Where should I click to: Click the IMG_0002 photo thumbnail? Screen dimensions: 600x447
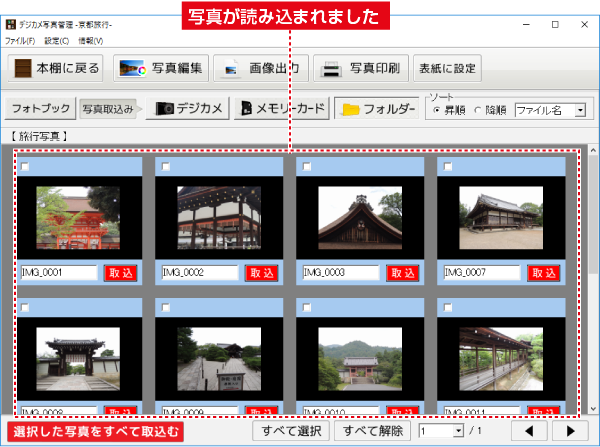click(x=219, y=217)
